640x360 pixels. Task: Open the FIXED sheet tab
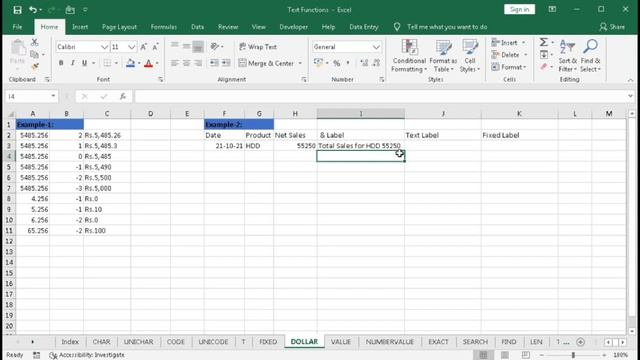[x=268, y=342]
